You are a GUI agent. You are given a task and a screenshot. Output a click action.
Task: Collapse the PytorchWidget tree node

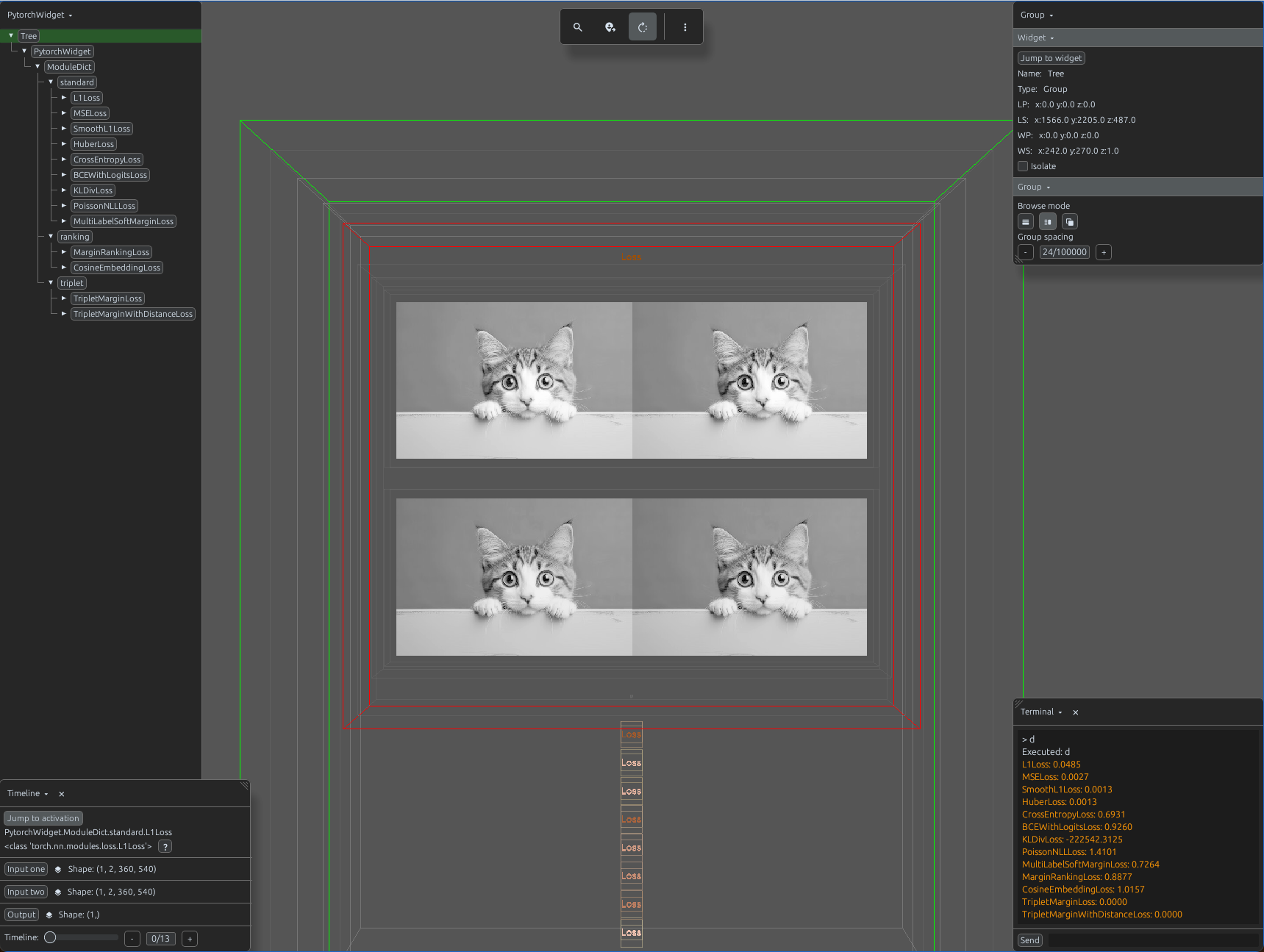(24, 51)
